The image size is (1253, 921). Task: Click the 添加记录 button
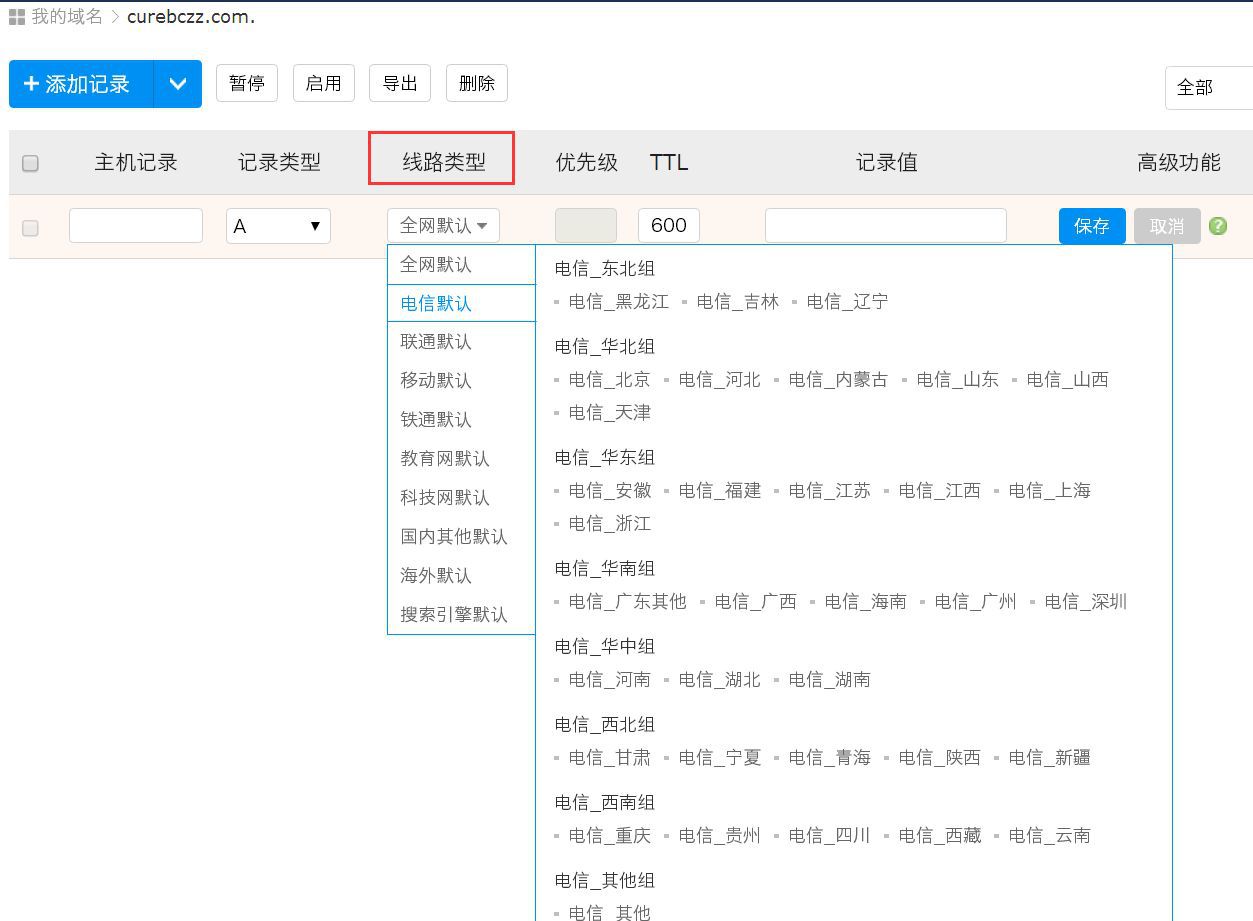pyautogui.click(x=81, y=84)
